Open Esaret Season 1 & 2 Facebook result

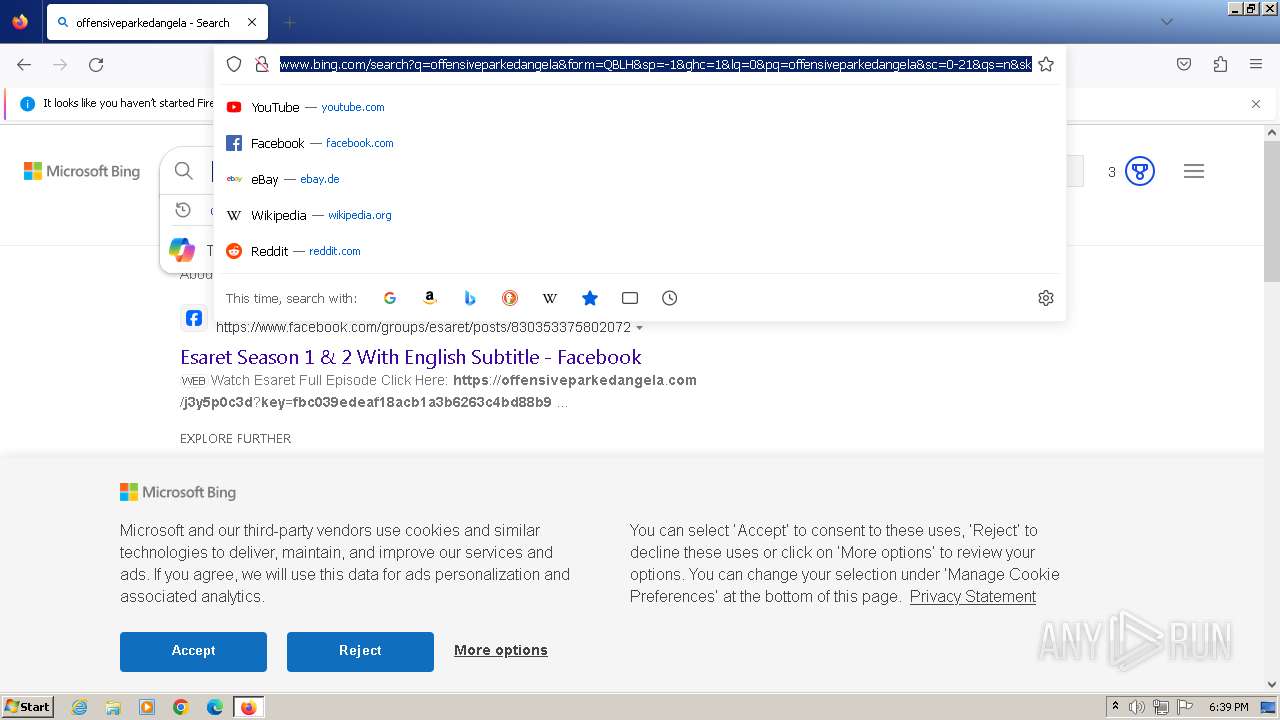(411, 357)
